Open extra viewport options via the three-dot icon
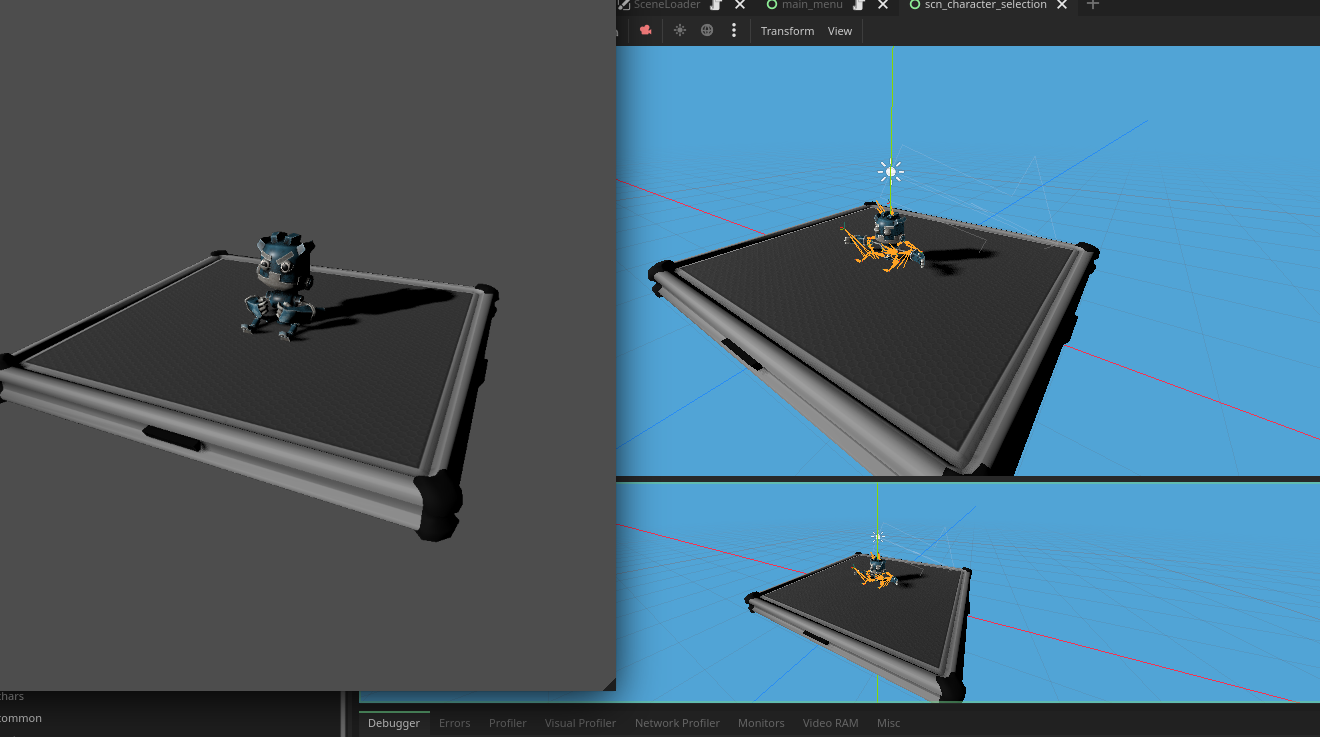 click(x=734, y=30)
